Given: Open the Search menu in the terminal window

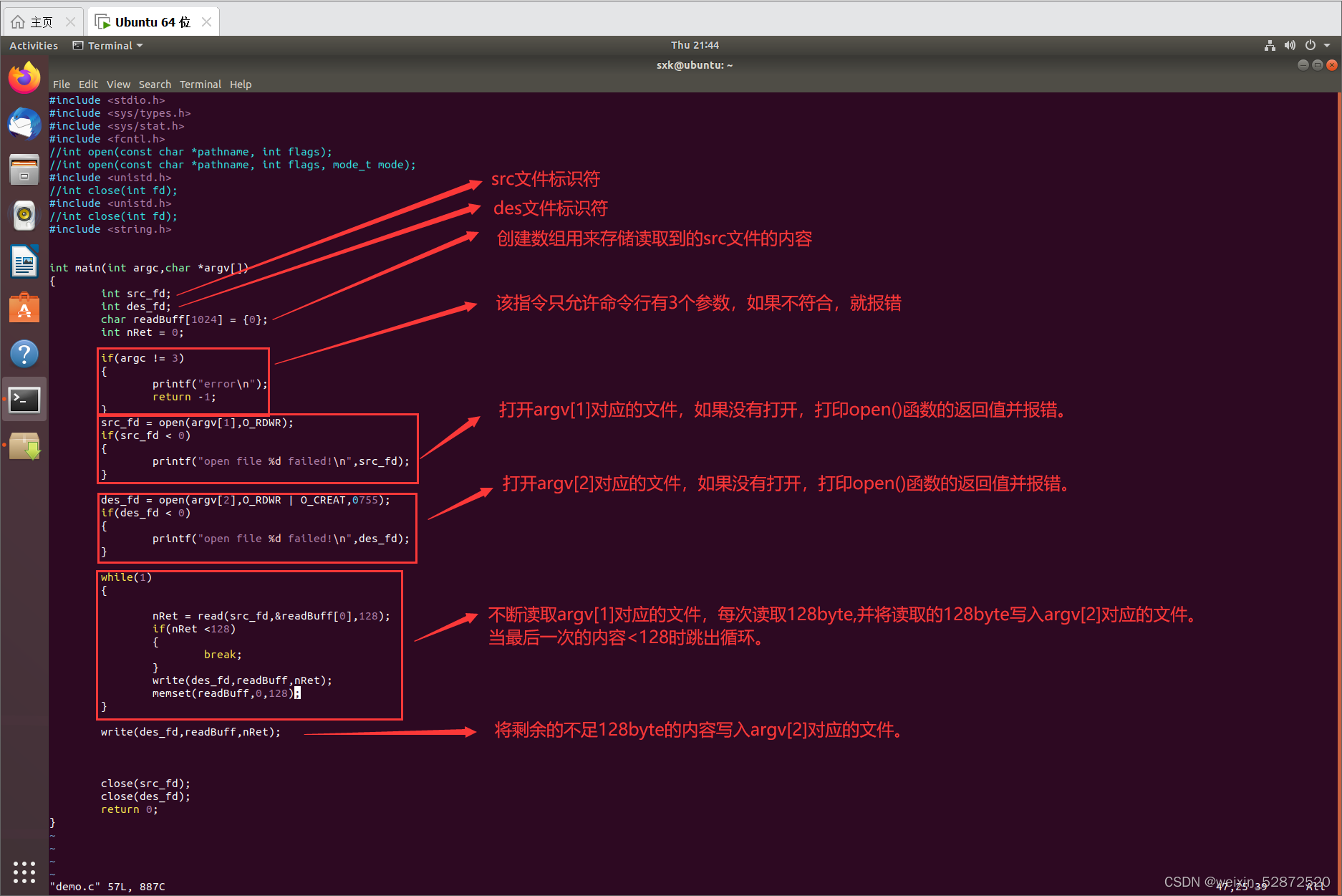Looking at the screenshot, I should click(155, 84).
